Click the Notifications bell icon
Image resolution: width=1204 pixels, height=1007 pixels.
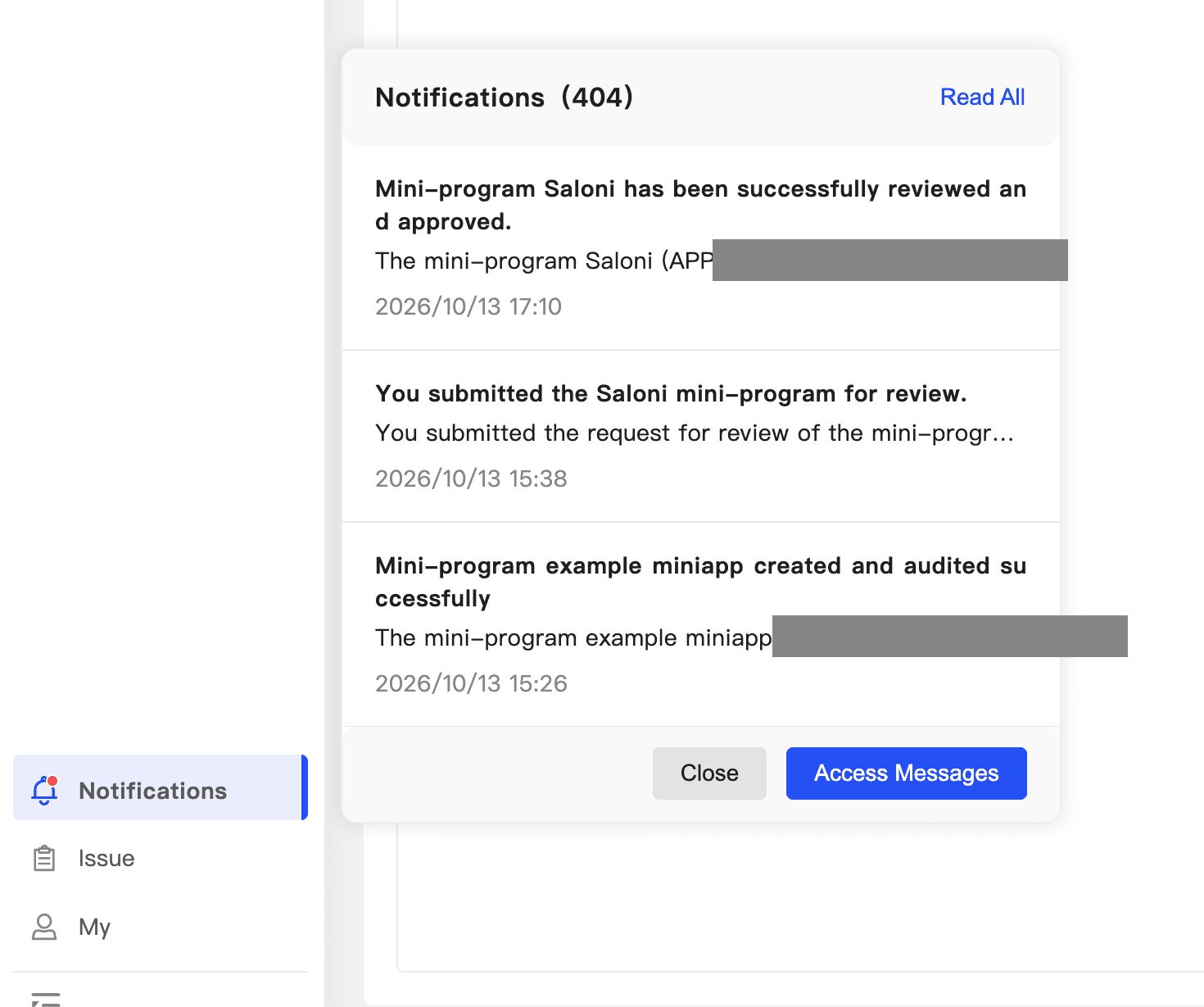(x=45, y=790)
